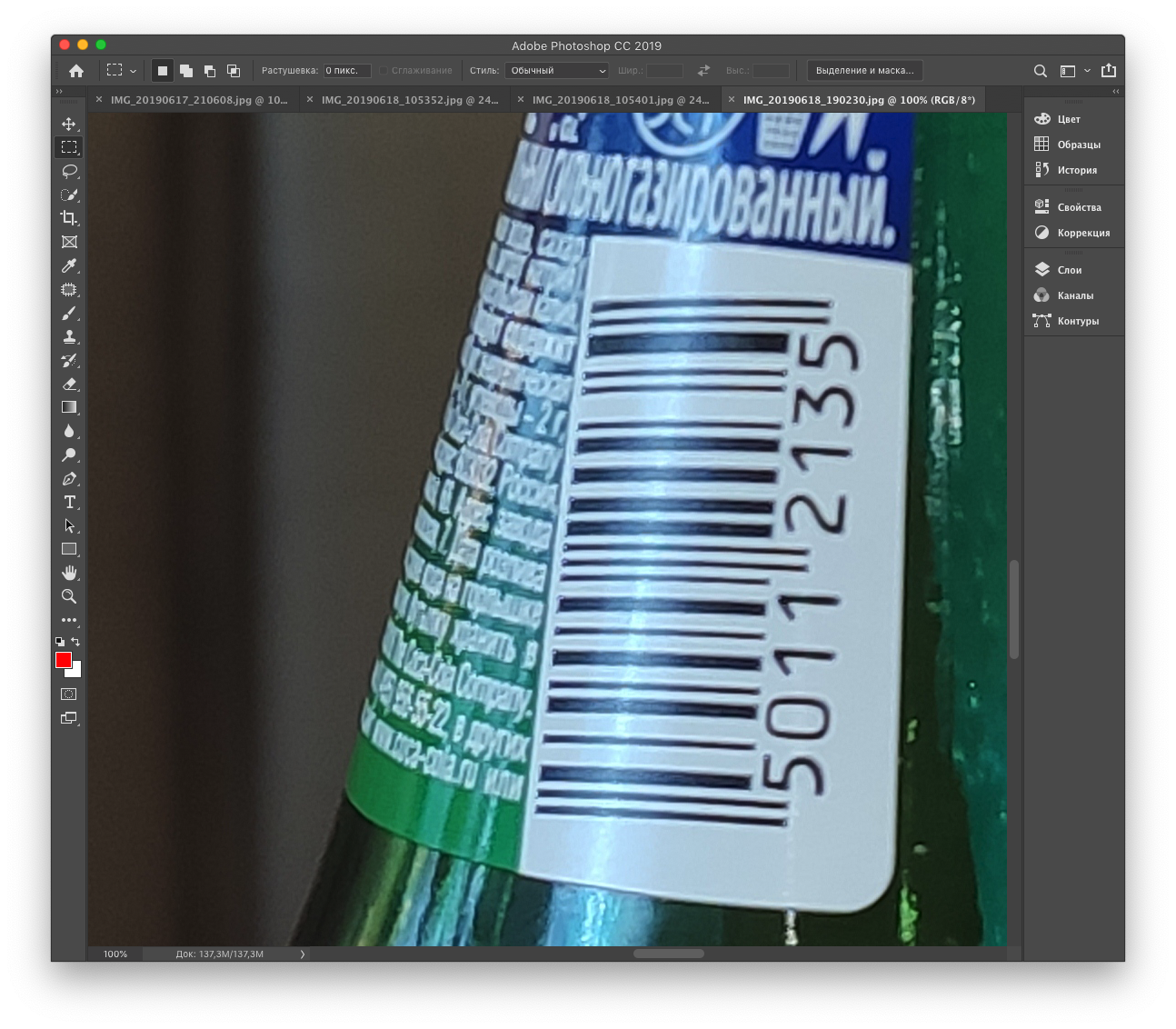
Task: Open the Слои panel
Action: click(1069, 270)
